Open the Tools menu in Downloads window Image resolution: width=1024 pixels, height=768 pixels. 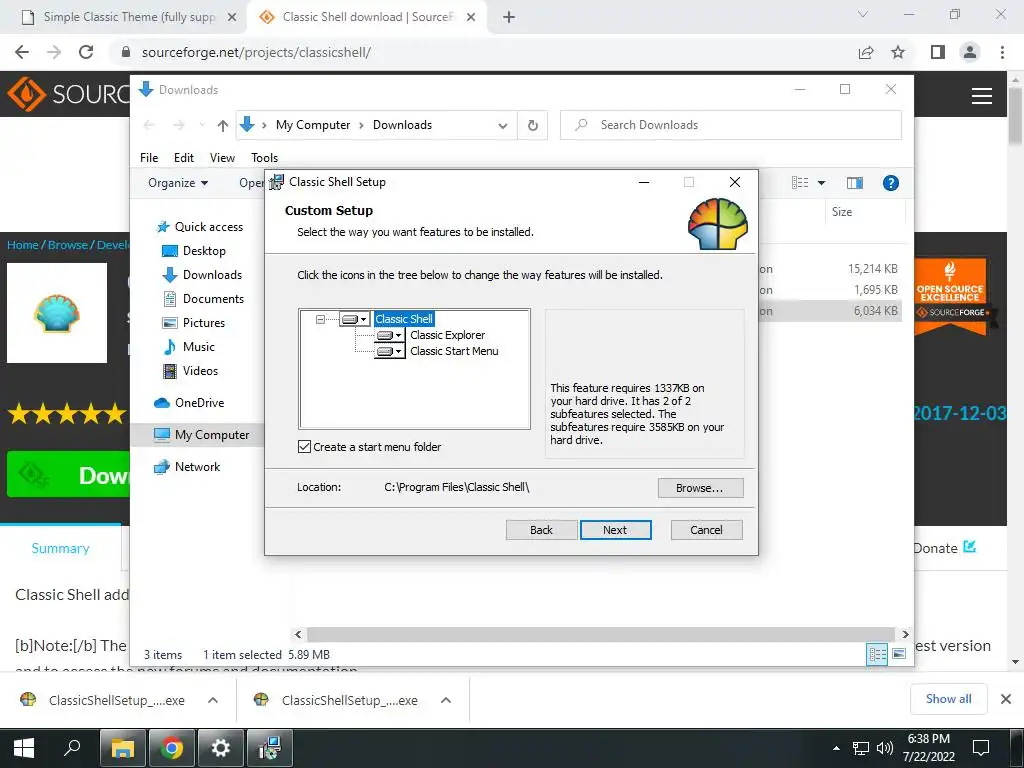(x=264, y=157)
